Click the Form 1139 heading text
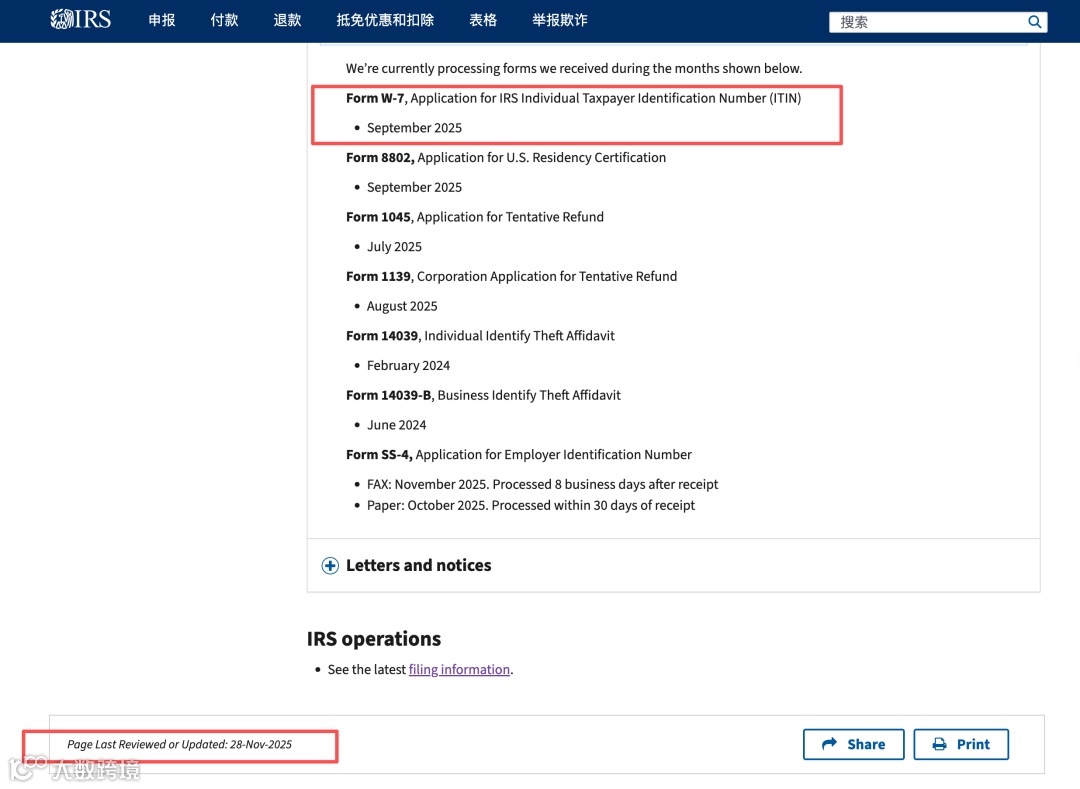The width and height of the screenshot is (1080, 789). (512, 276)
